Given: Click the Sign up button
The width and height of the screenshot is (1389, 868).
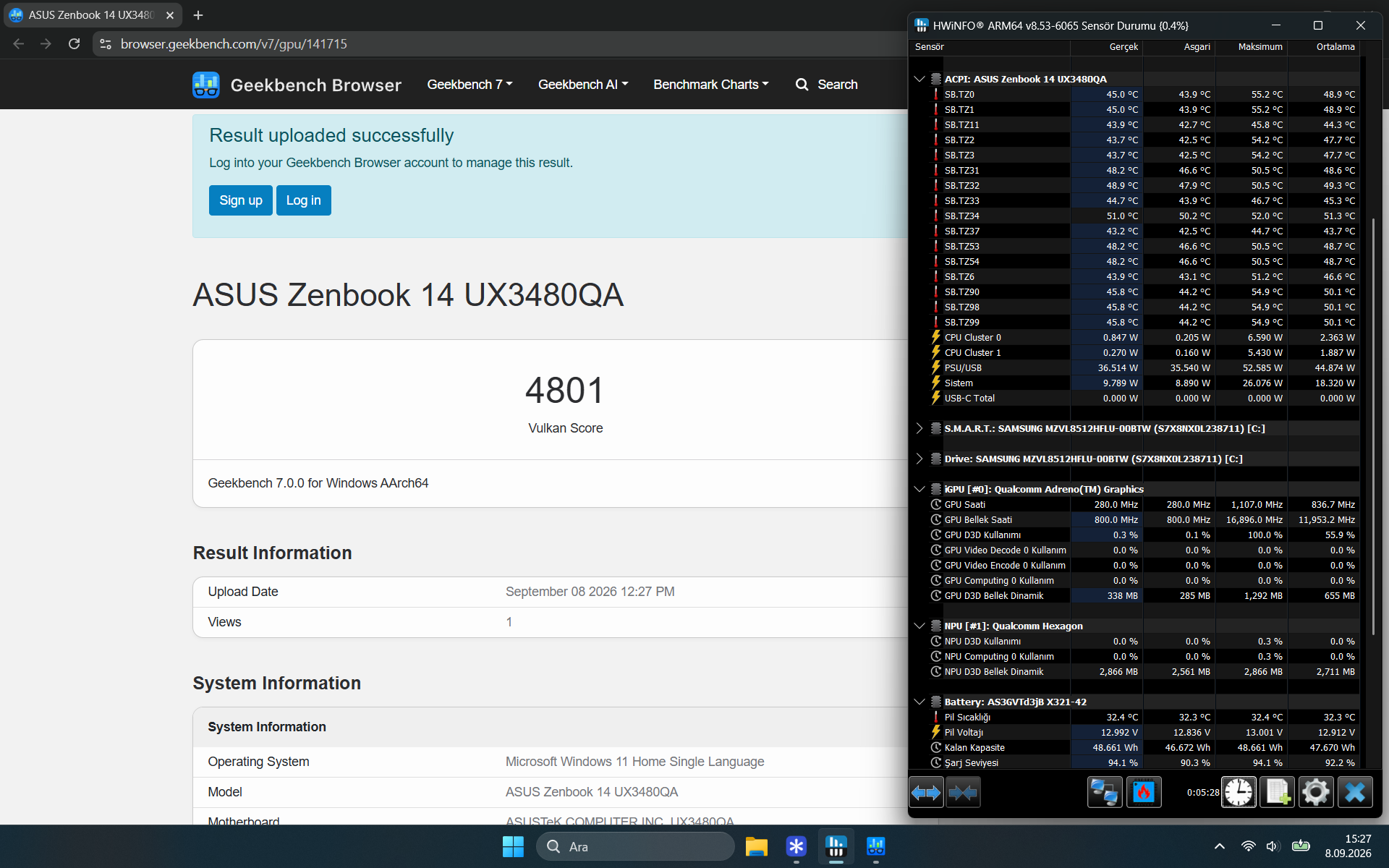Looking at the screenshot, I should [x=241, y=200].
